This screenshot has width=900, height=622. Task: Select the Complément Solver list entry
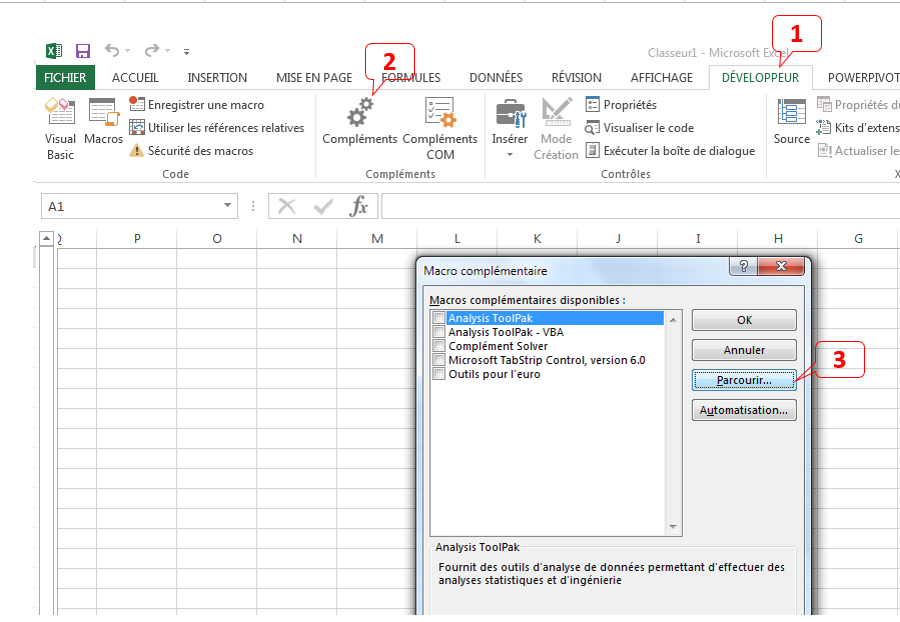click(x=498, y=346)
